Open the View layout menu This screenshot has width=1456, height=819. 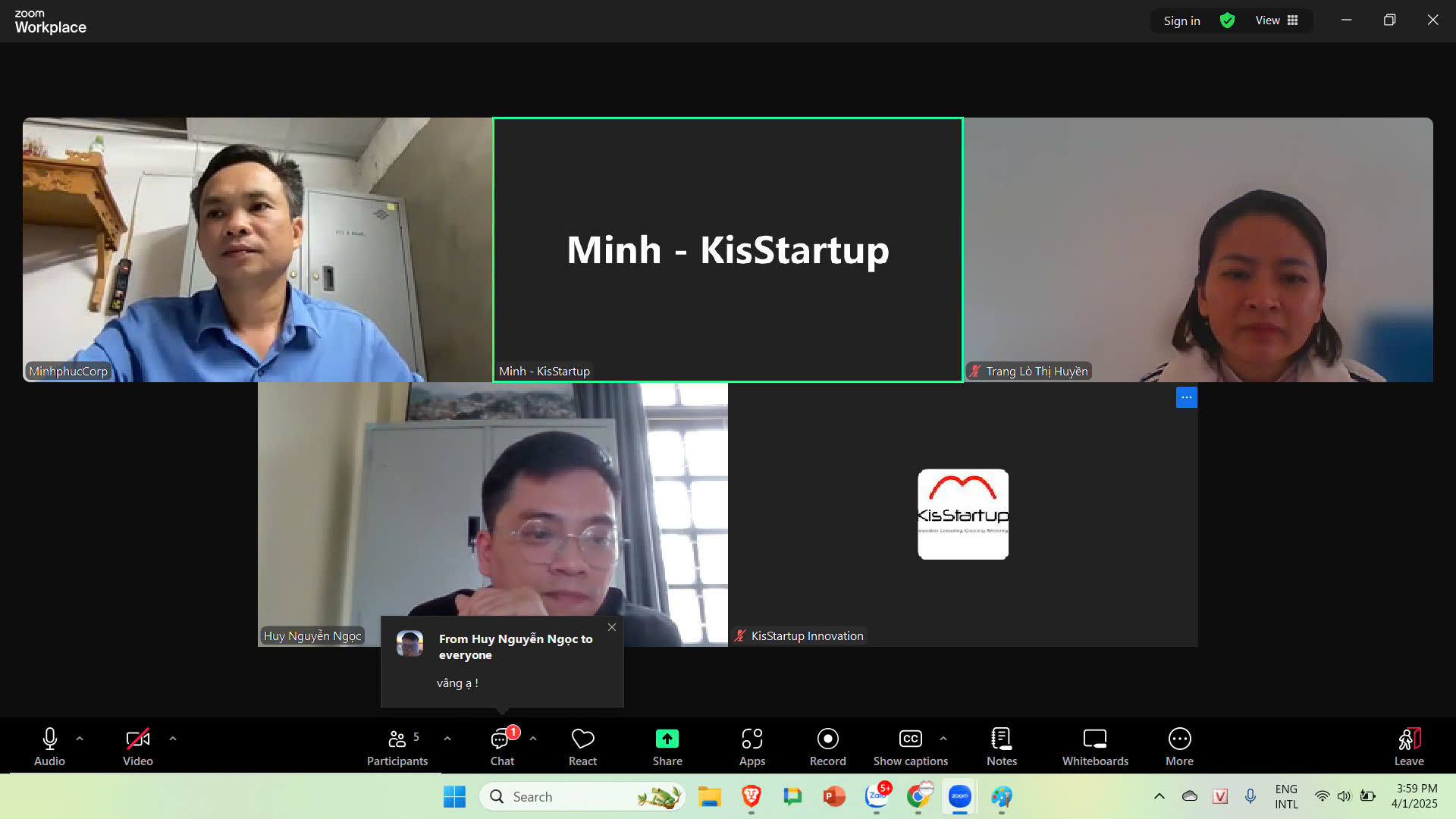click(x=1276, y=20)
